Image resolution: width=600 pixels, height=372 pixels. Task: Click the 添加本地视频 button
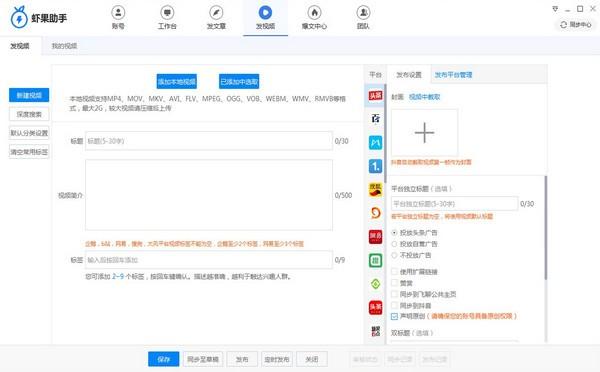(177, 82)
